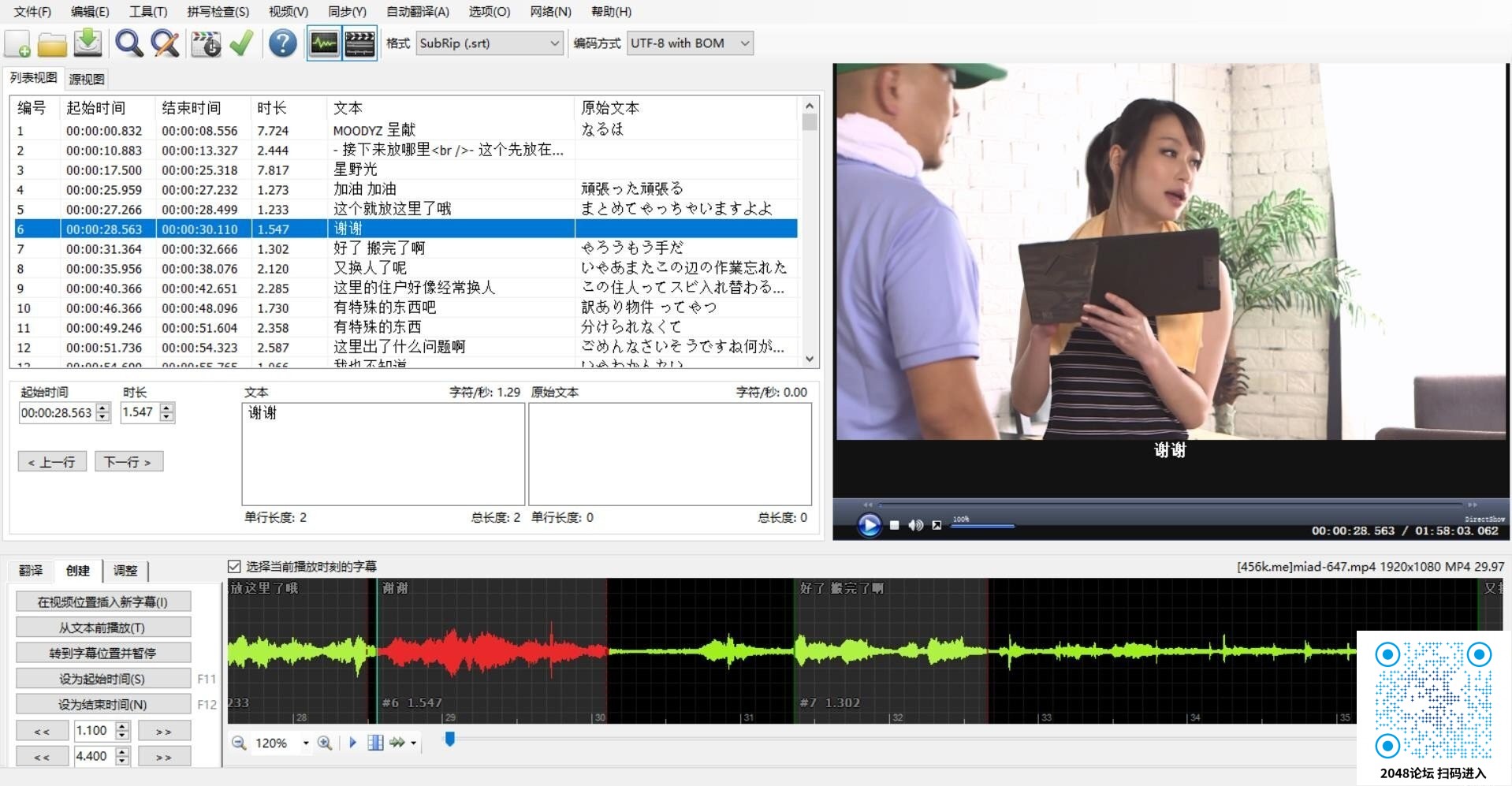
Task: Open the 选项(O) menu
Action: click(x=490, y=12)
